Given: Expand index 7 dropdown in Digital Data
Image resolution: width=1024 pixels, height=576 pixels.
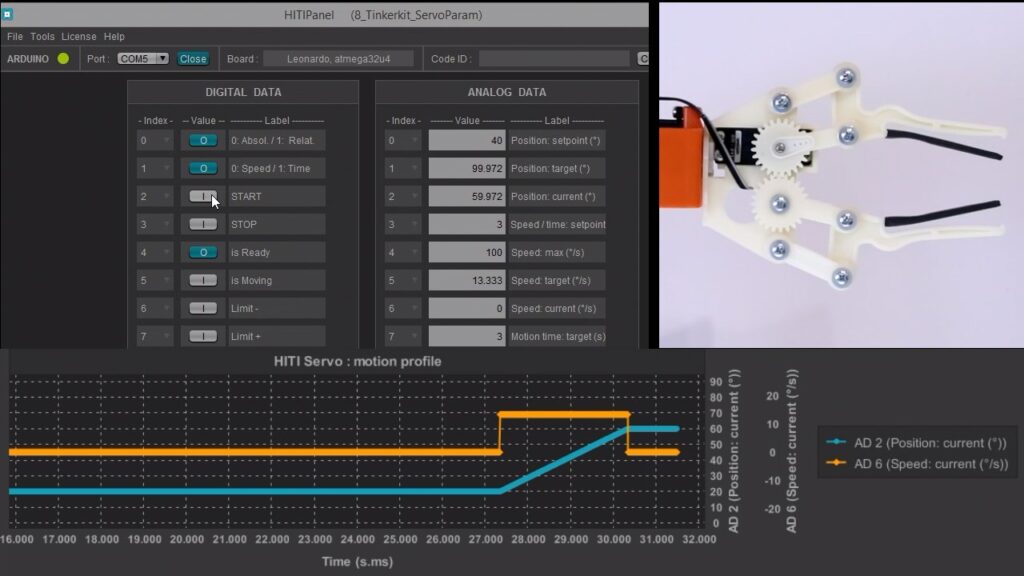Looking at the screenshot, I should click(155, 336).
